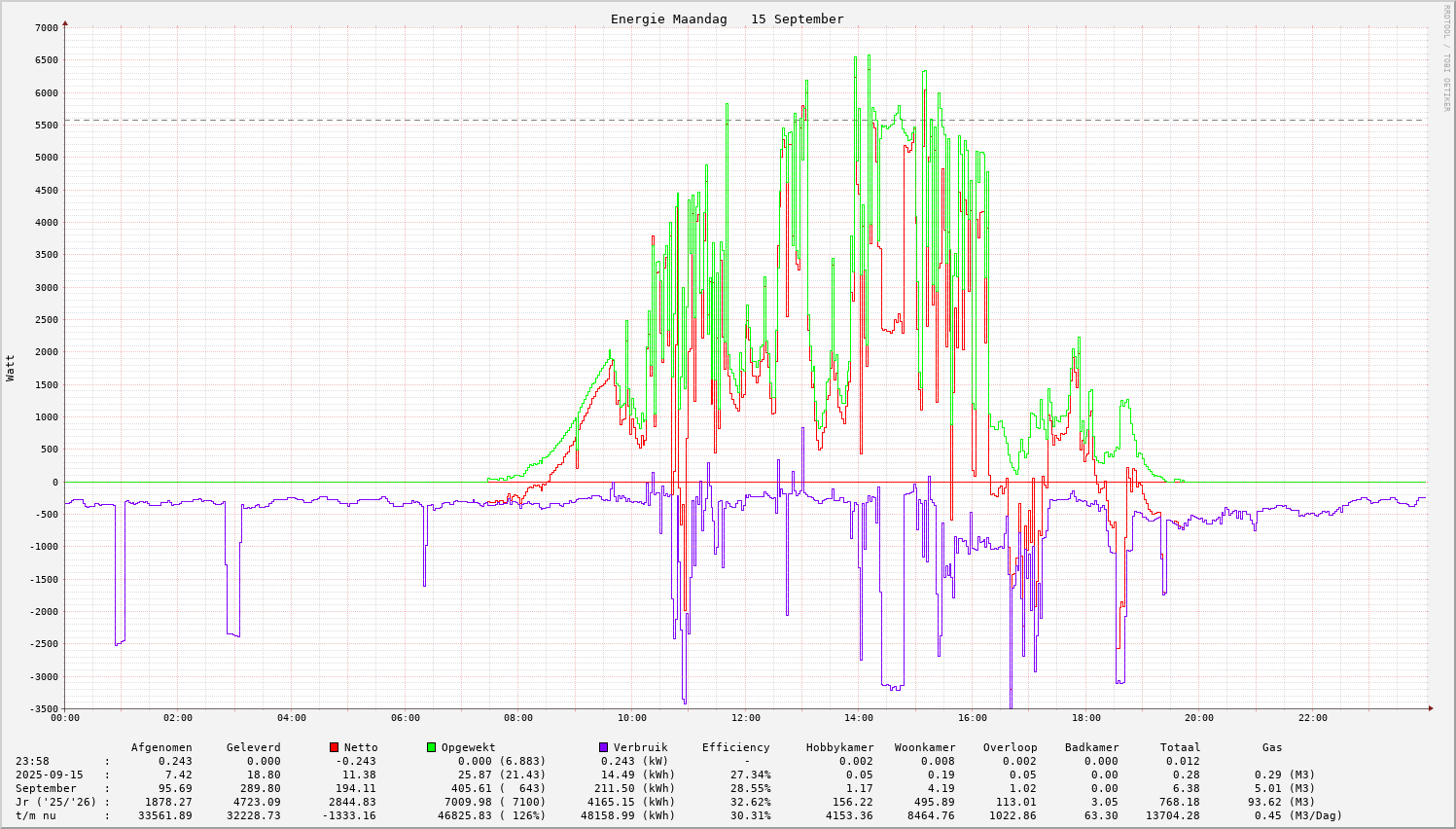Screen dimensions: 1456x829
Task: Click the RRDTOOL / TOBI OETIKER watermark
Action: click(1446, 57)
